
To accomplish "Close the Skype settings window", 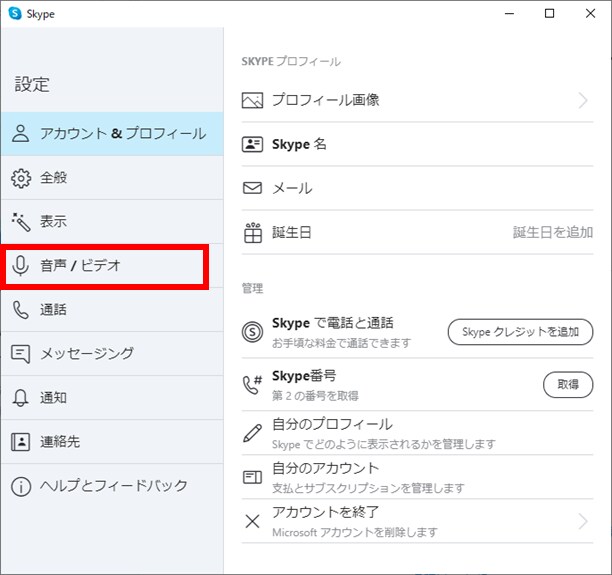I will pos(591,14).
